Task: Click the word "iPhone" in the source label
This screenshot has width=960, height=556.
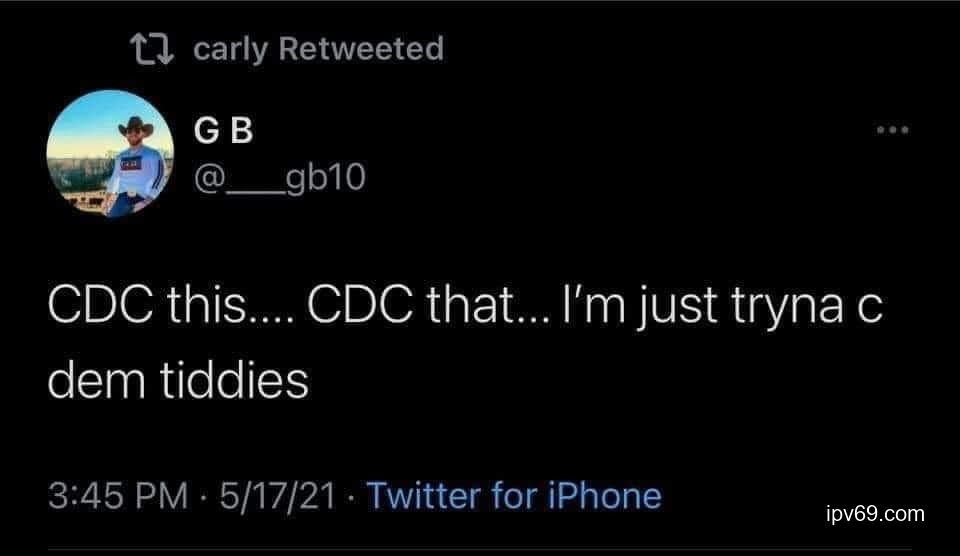Action: 606,496
